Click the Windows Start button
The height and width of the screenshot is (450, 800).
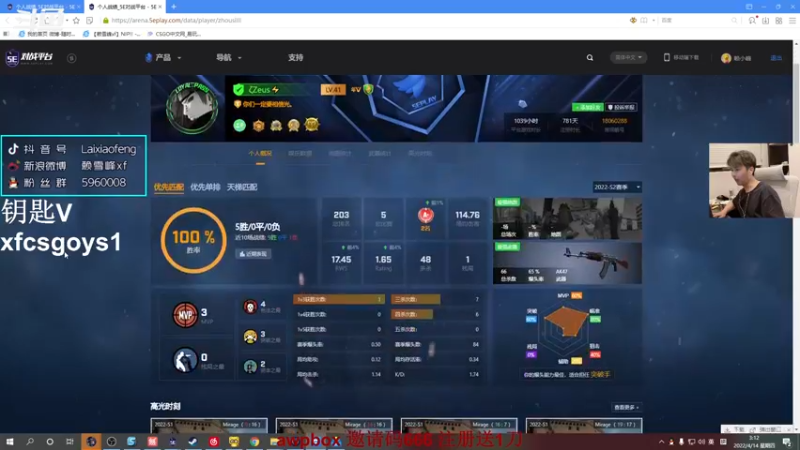click(x=10, y=441)
